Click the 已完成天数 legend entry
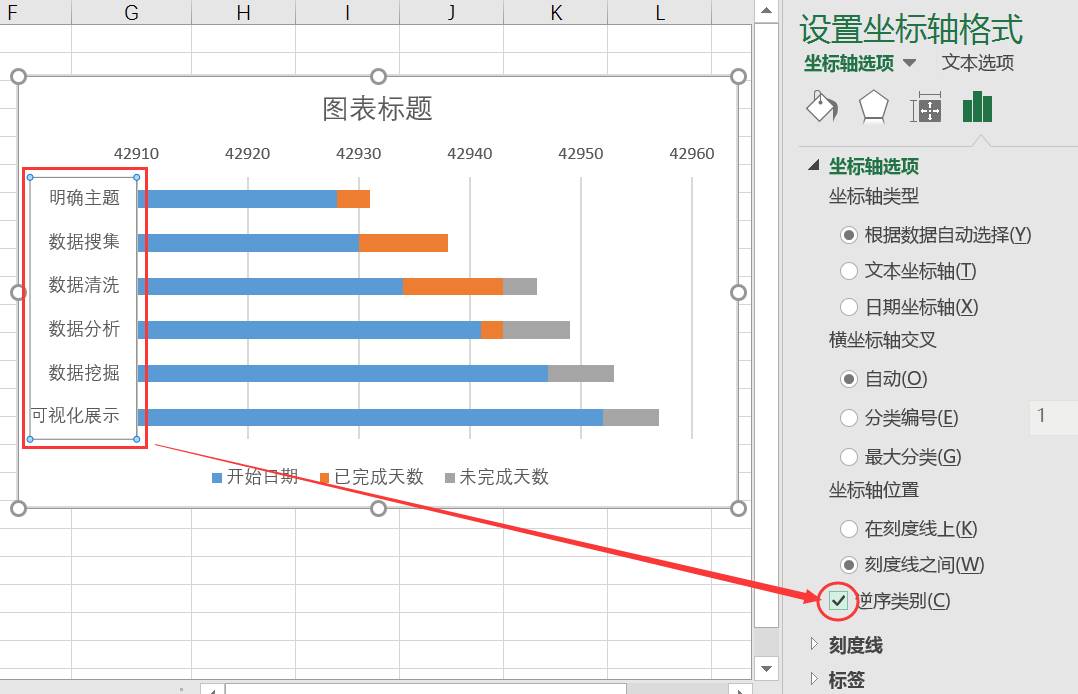 point(371,477)
